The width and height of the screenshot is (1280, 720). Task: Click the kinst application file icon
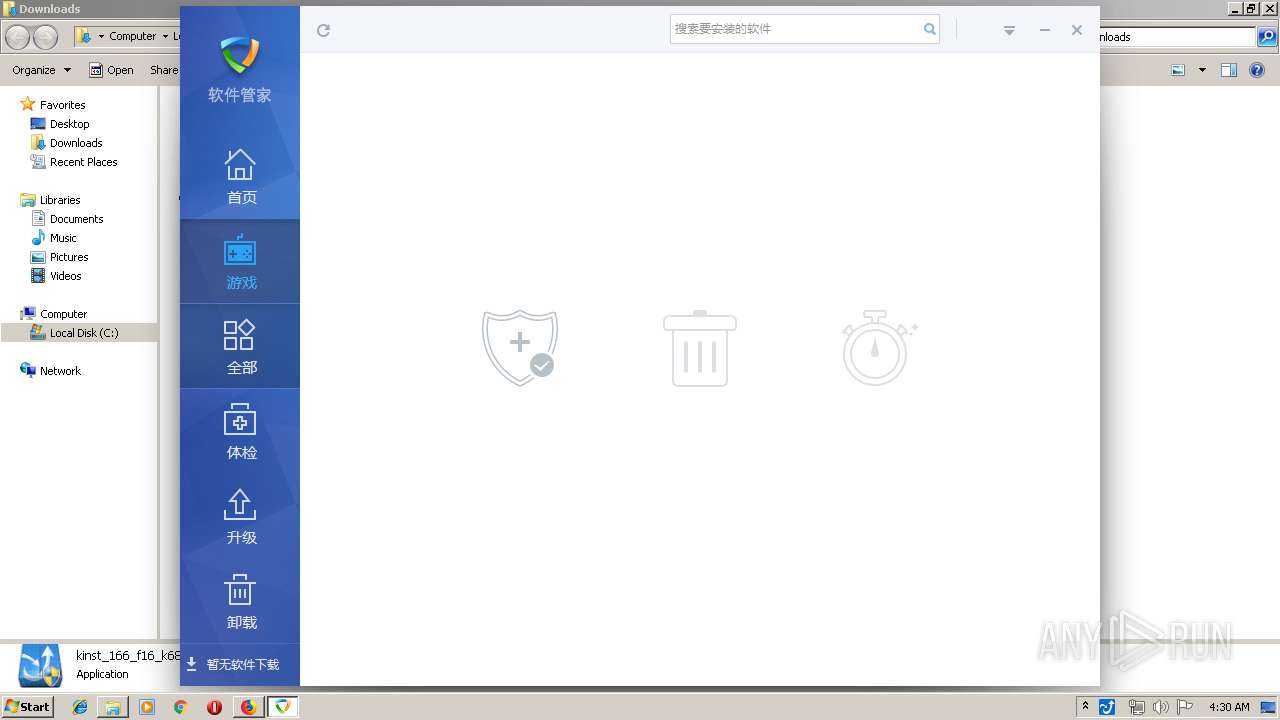41,665
